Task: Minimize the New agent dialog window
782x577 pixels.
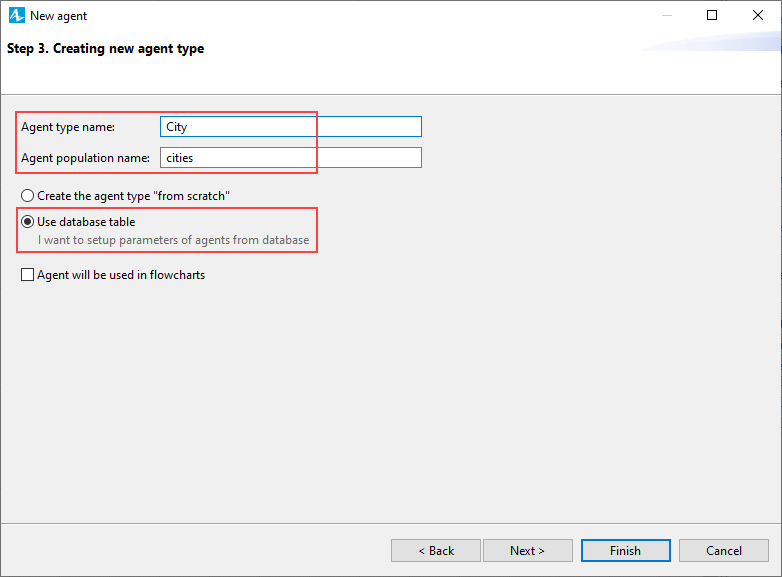Action: click(x=667, y=15)
